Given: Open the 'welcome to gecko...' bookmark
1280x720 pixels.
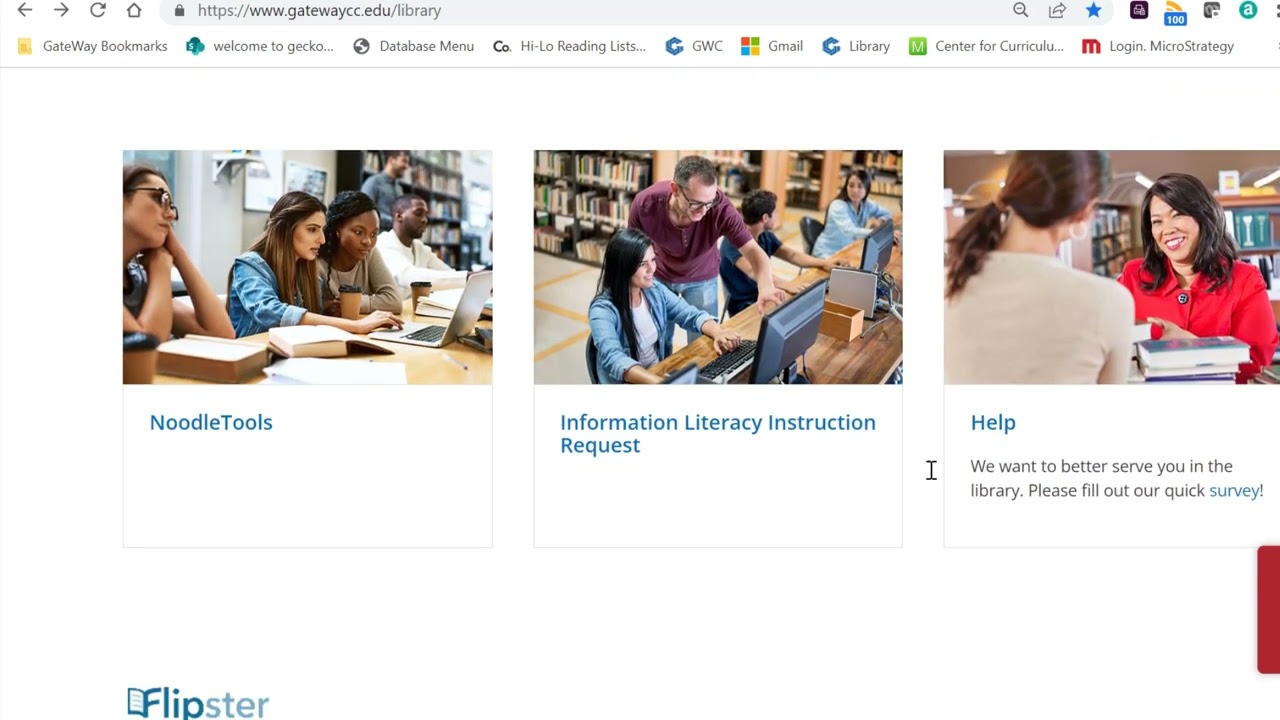Looking at the screenshot, I should [261, 46].
